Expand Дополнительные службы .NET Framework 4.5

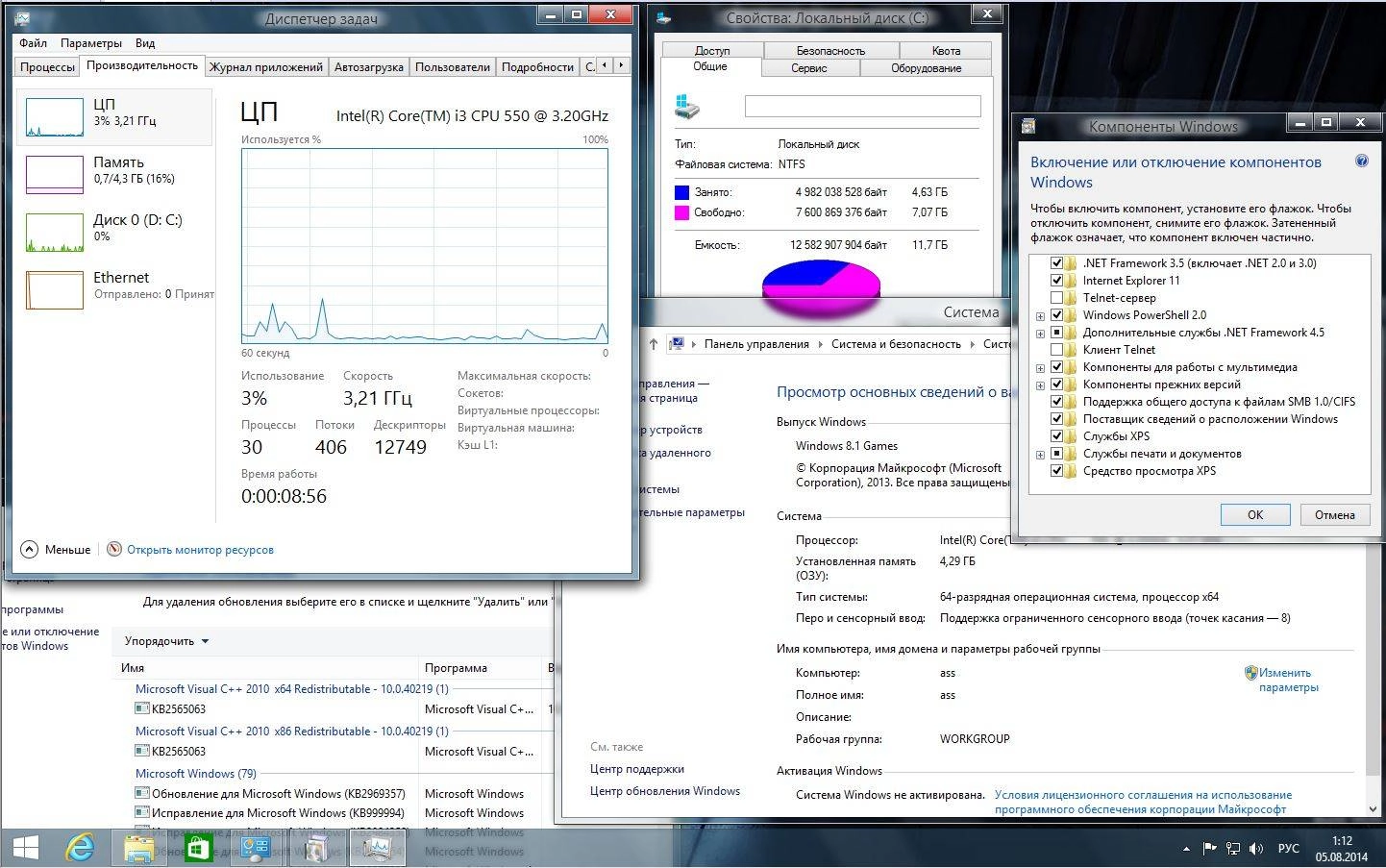point(1040,334)
